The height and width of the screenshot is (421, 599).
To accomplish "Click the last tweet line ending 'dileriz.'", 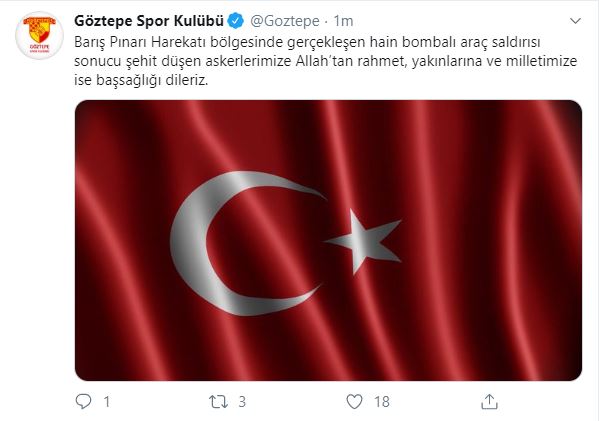I will 141,80.
